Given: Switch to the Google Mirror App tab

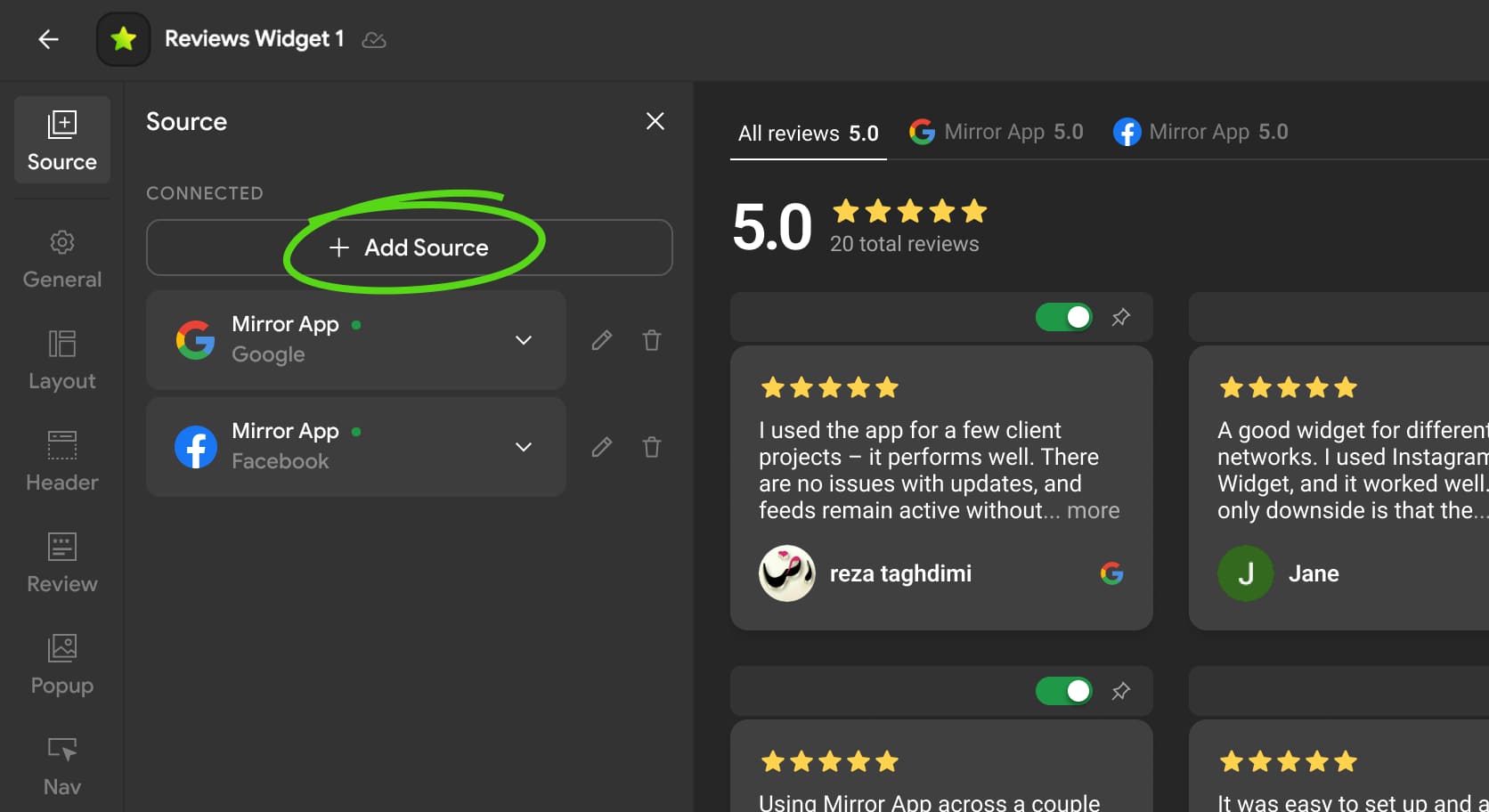Looking at the screenshot, I should pos(997,132).
